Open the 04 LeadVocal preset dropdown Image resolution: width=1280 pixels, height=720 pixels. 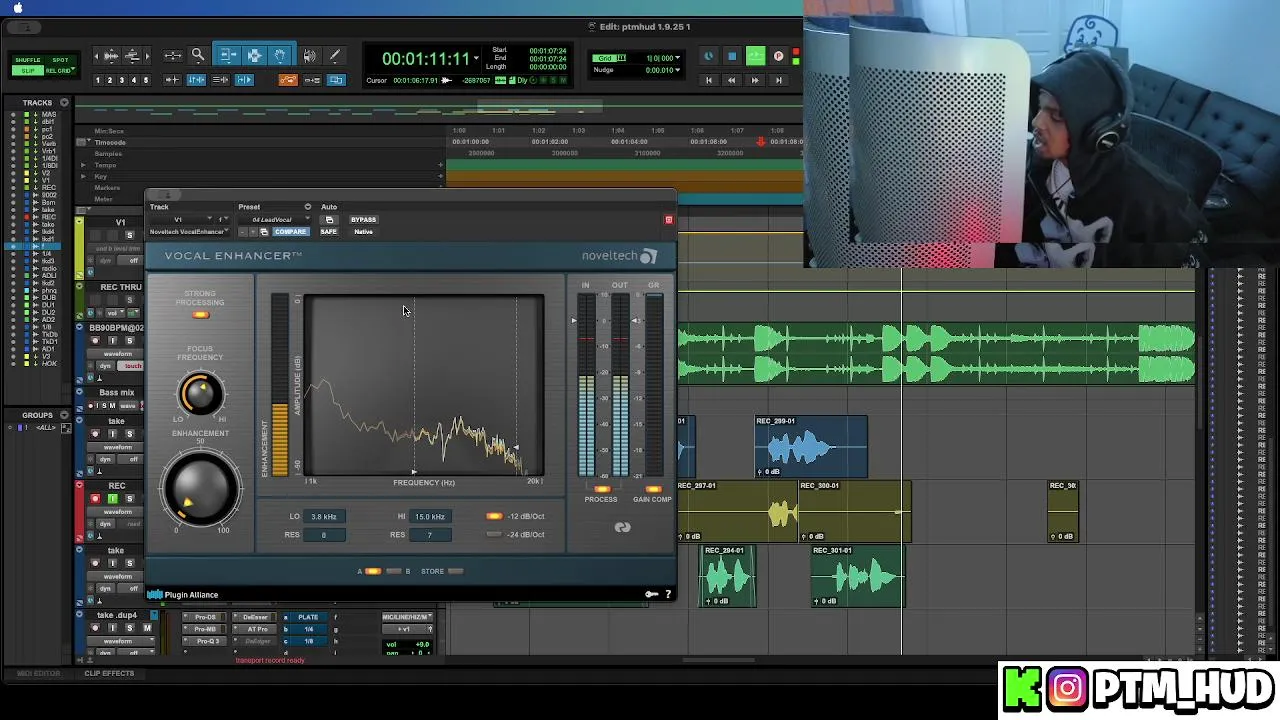[x=277, y=220]
